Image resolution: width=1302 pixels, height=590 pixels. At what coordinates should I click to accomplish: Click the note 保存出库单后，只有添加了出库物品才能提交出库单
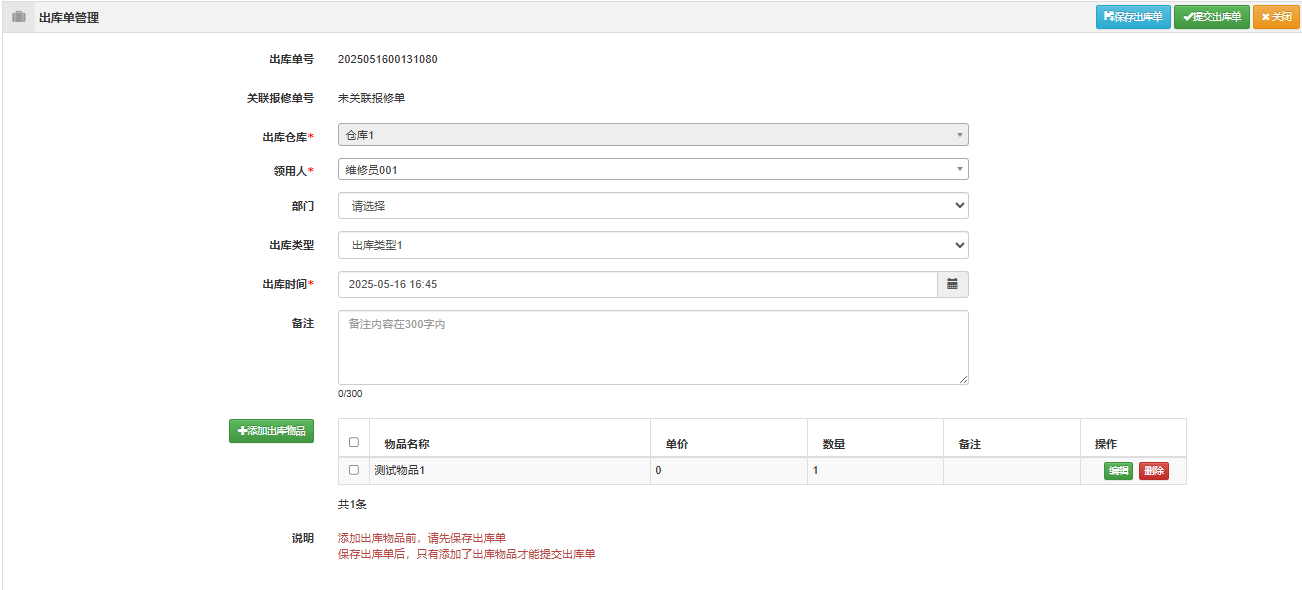pyautogui.click(x=466, y=554)
